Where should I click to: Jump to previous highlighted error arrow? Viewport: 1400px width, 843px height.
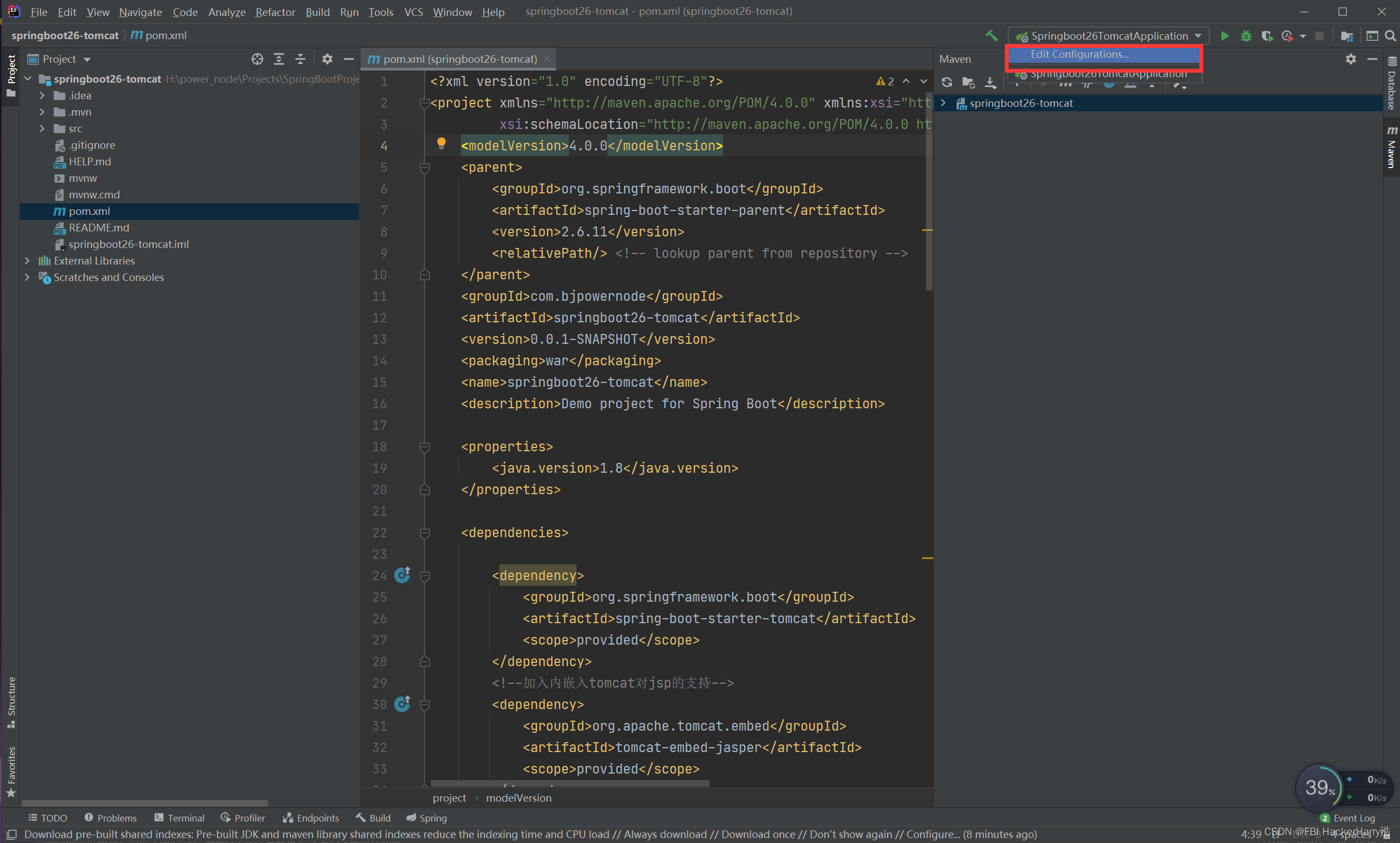pos(906,81)
